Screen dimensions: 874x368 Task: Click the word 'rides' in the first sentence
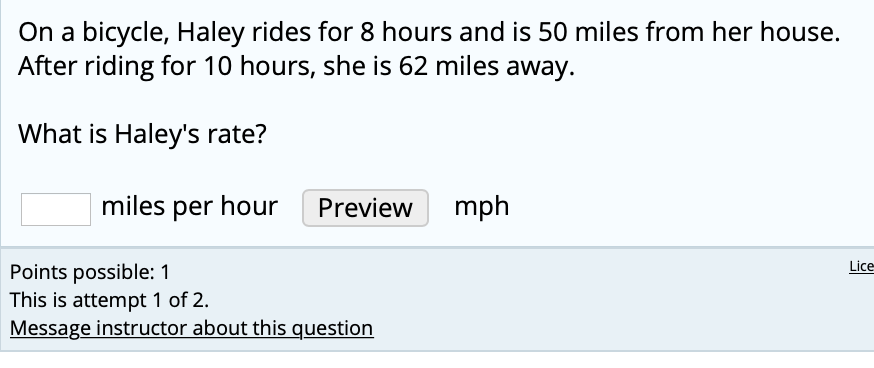tap(281, 32)
